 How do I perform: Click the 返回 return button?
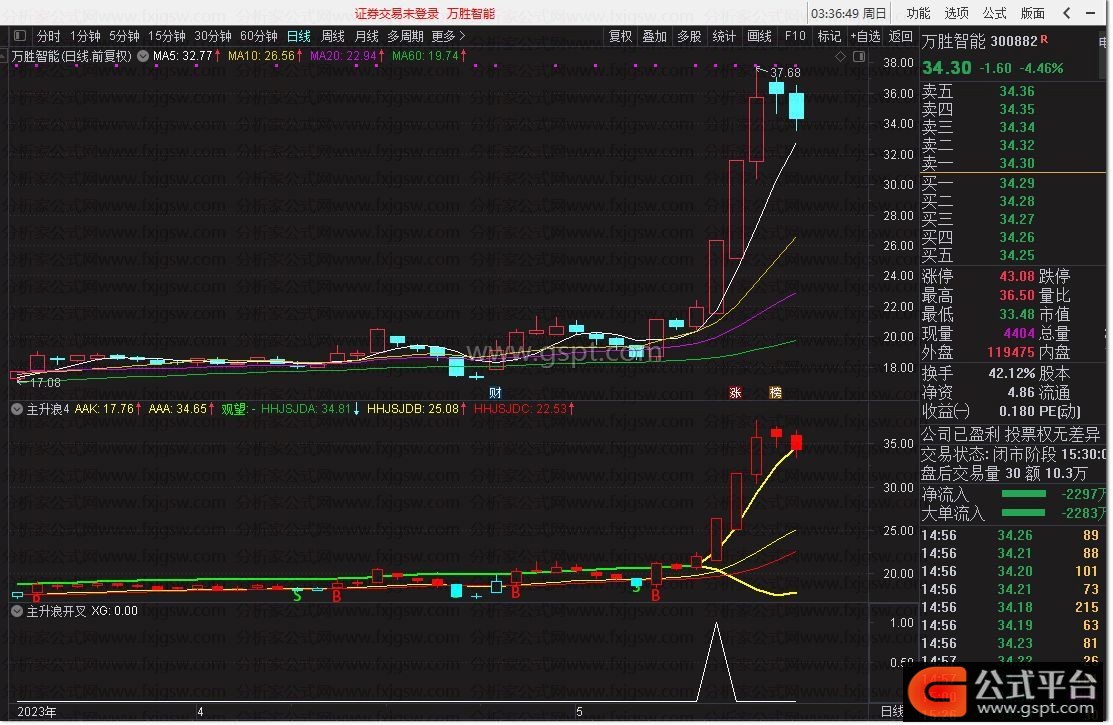coord(901,36)
